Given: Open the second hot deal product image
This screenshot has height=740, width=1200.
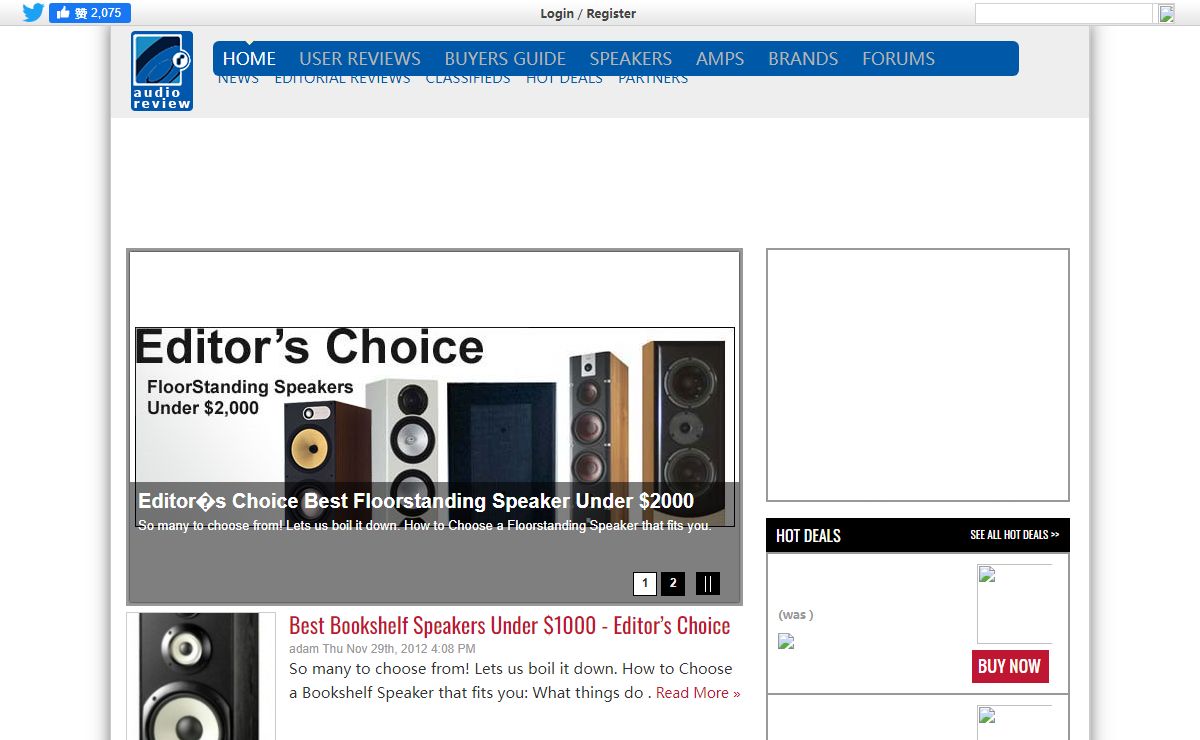Looking at the screenshot, I should click(x=1014, y=722).
